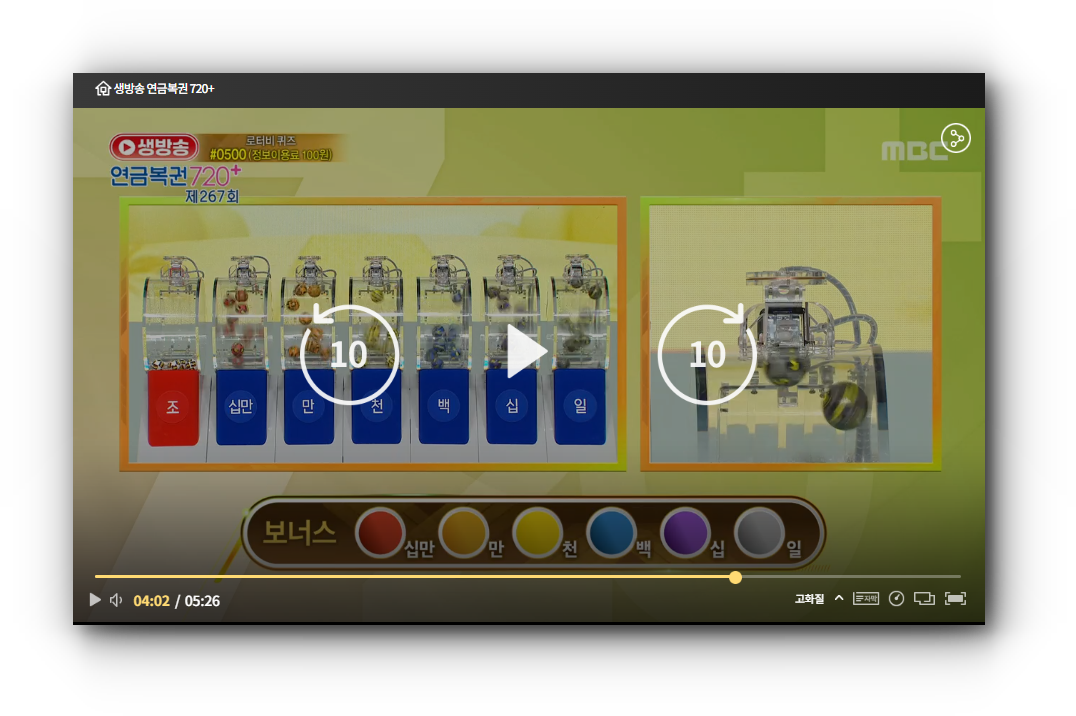Start playback with the center play button
The width and height of the screenshot is (1076, 716).
526,351
